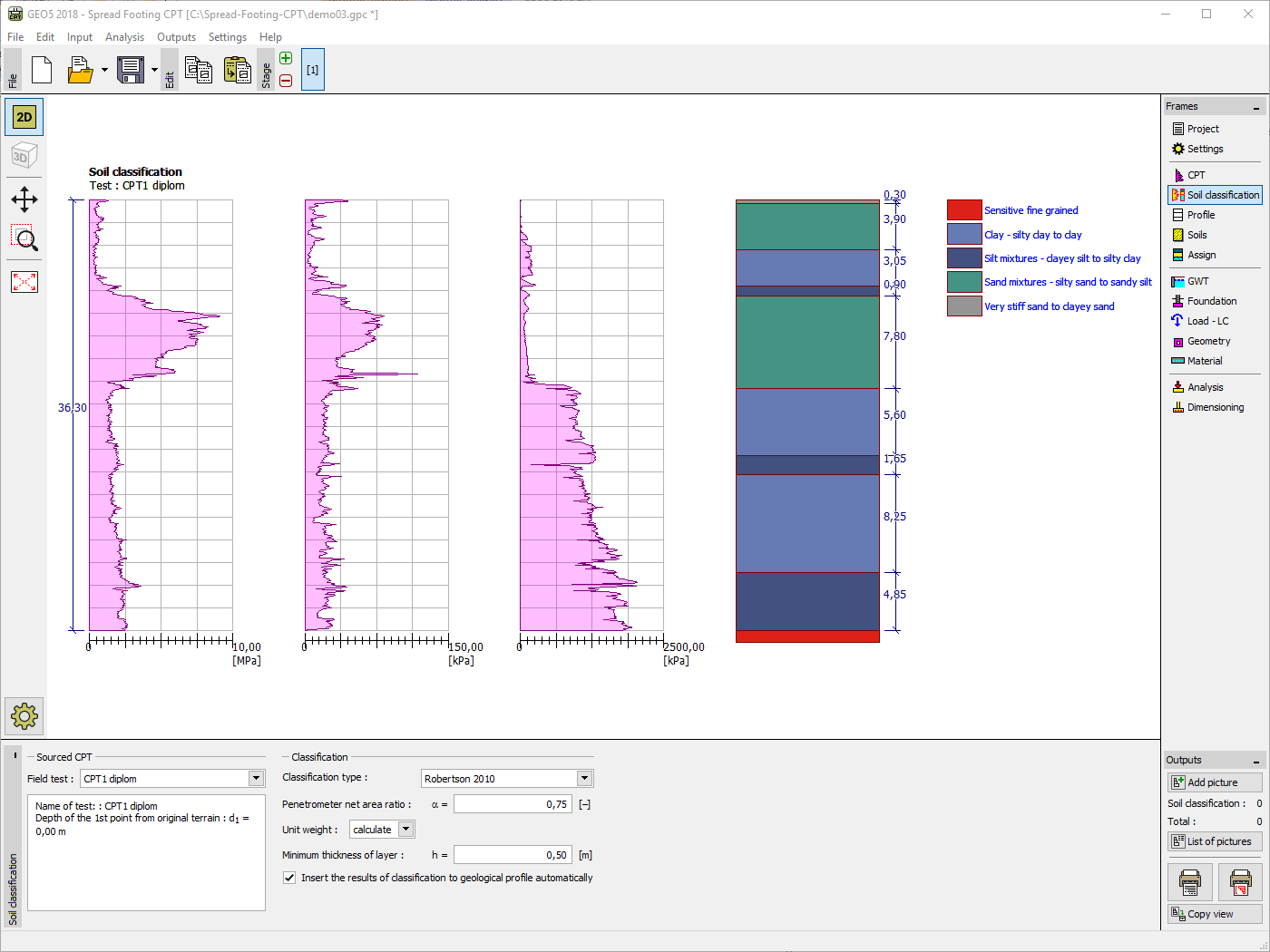Open the Outputs menu
Viewport: 1270px width, 952px height.
(176, 37)
